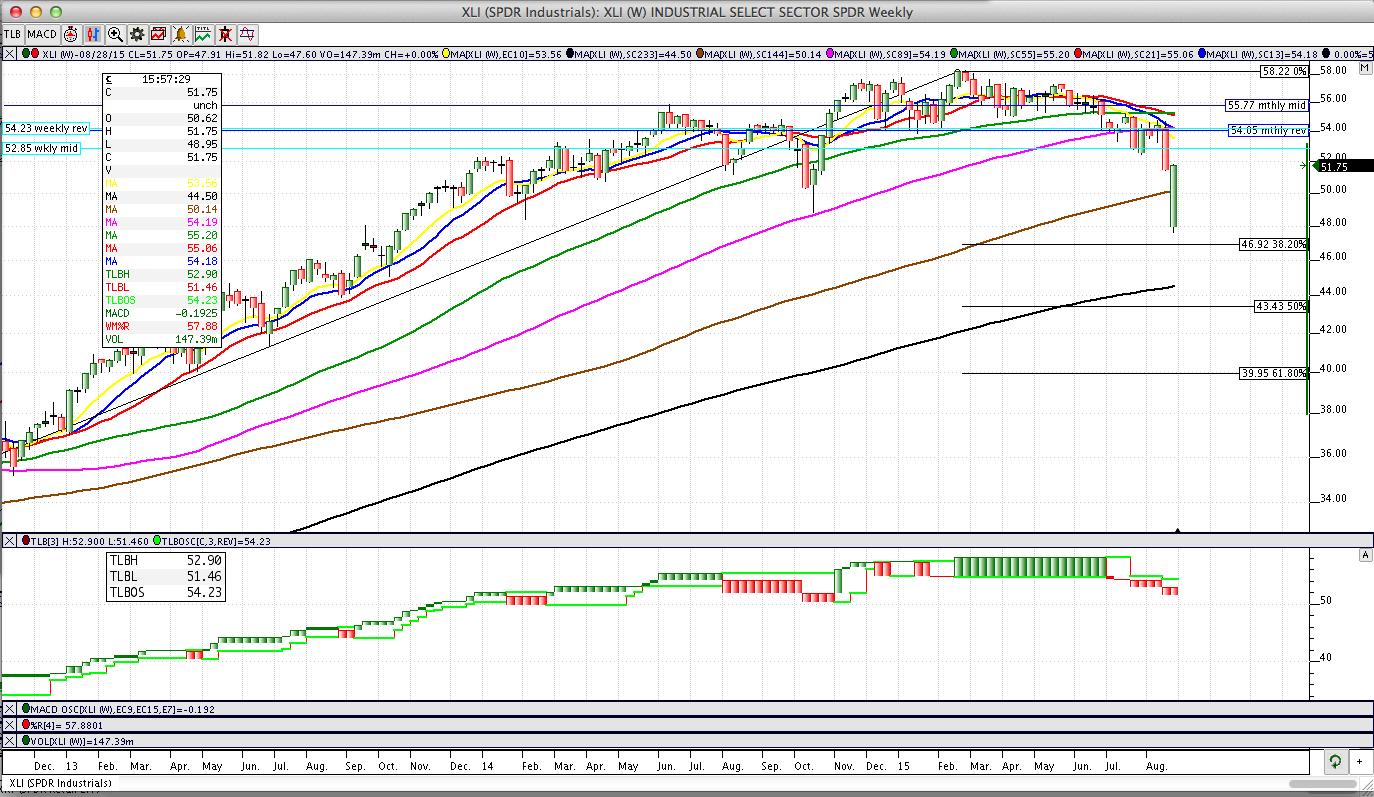1374x797 pixels.
Task: Toggle the MACD OSC pane green dot
Action: [26, 709]
